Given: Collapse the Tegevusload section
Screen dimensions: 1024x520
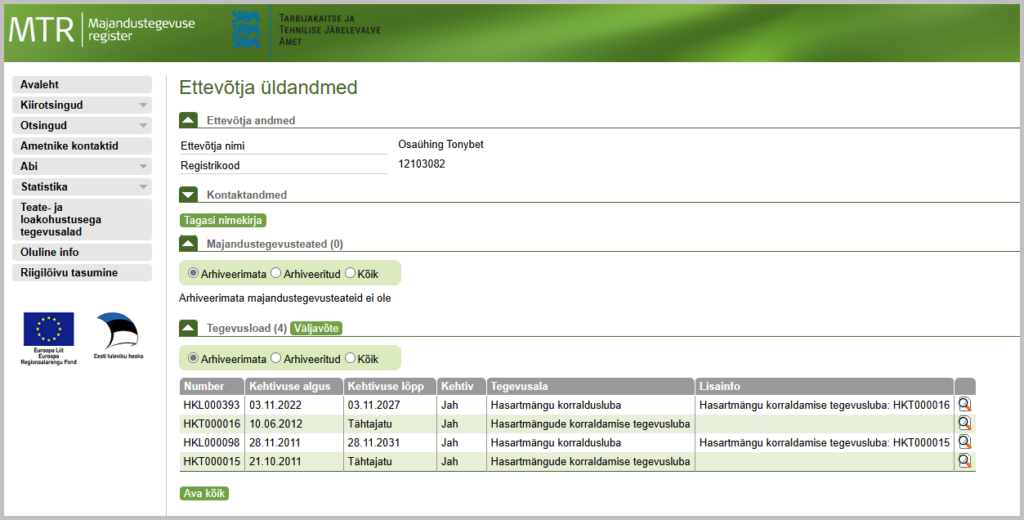Looking at the screenshot, I should (x=188, y=328).
